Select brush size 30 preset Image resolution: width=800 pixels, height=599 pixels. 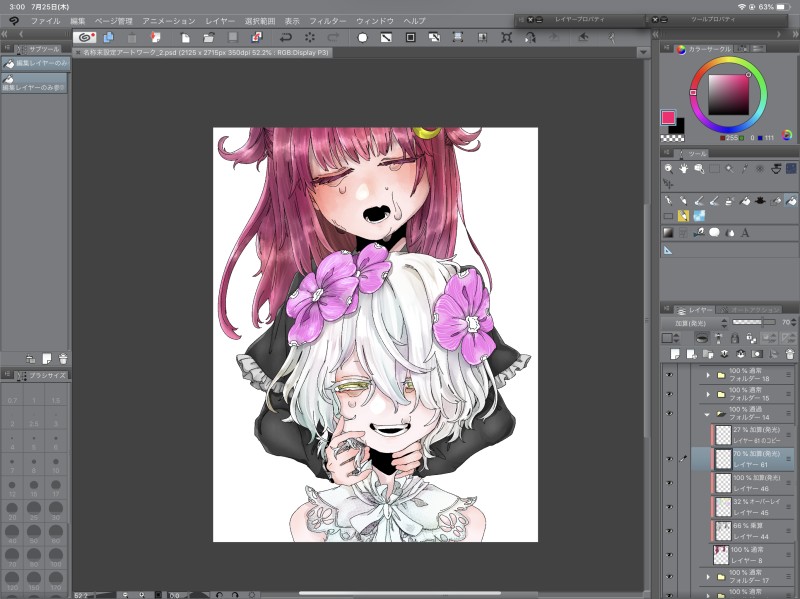point(56,510)
